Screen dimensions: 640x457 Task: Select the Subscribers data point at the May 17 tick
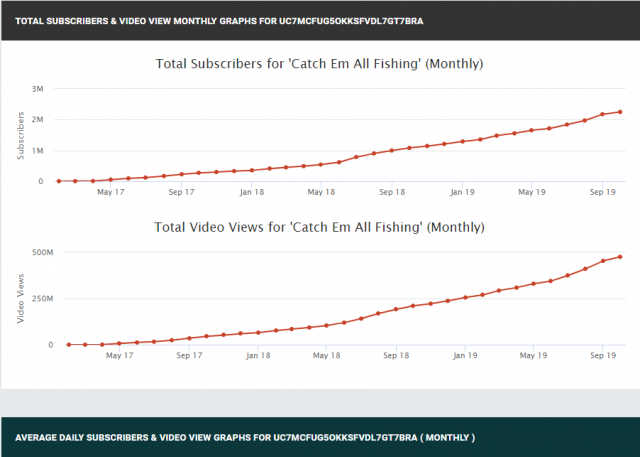(x=111, y=180)
